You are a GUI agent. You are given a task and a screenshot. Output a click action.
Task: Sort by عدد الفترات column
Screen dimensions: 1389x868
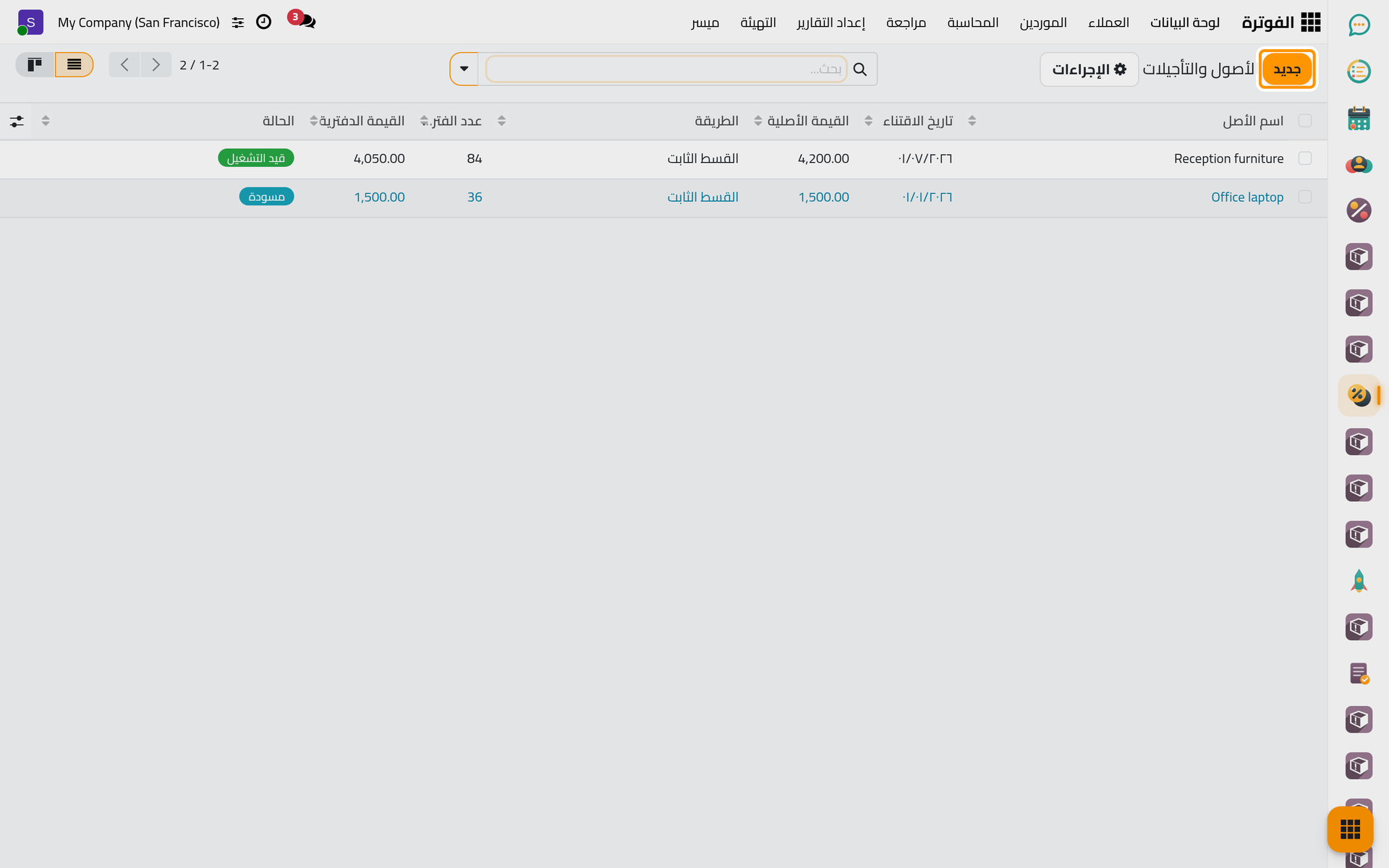[456, 121]
